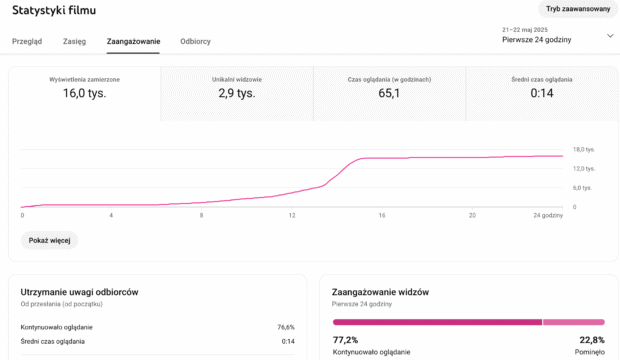Click the 12 hour mark on chart axis
620x360 pixels.
coord(292,215)
